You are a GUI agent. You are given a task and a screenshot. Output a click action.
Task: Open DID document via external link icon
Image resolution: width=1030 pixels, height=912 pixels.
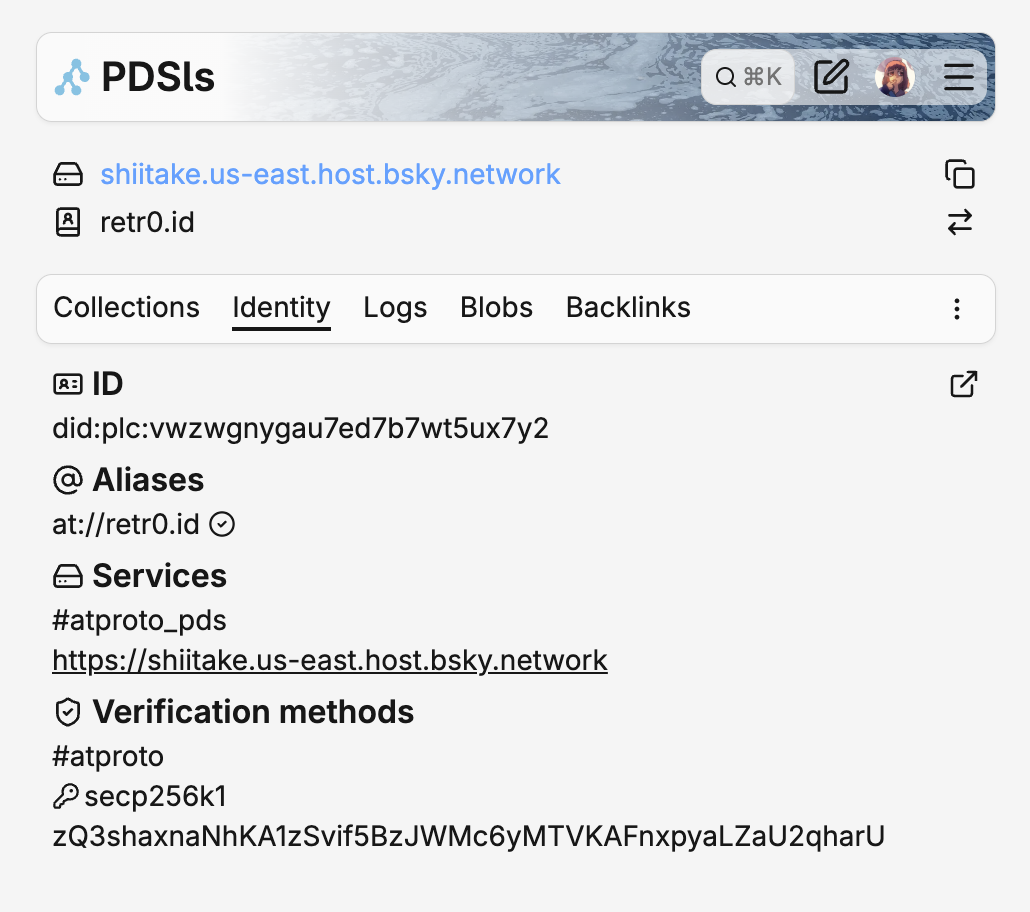963,384
